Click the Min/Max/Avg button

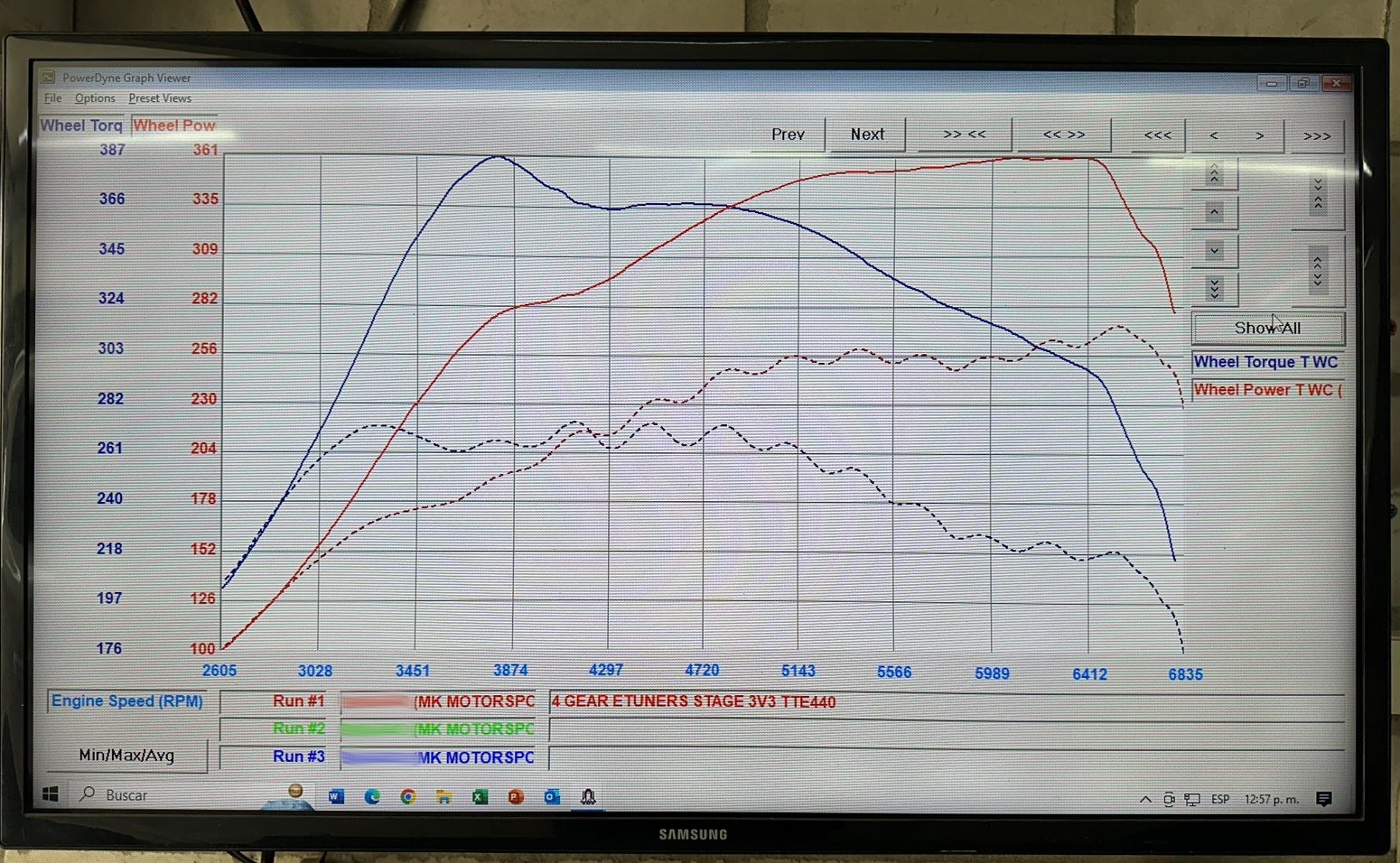tap(126, 756)
